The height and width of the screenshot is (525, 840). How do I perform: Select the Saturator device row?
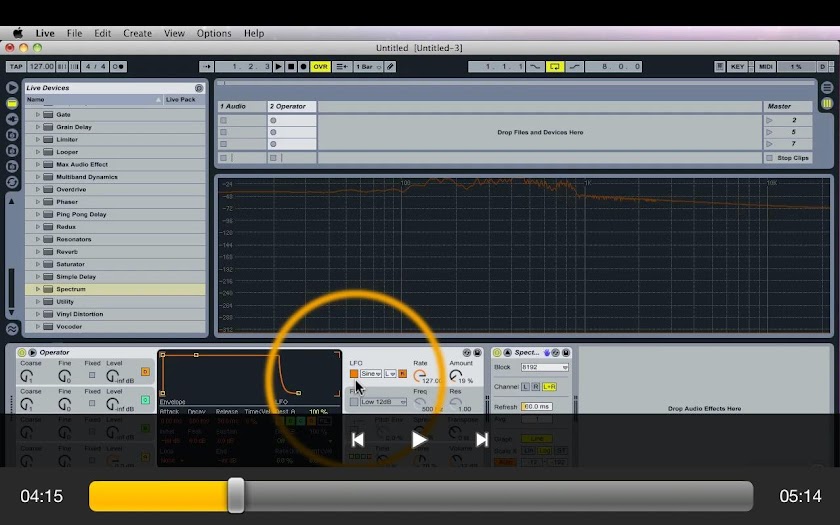[115, 264]
